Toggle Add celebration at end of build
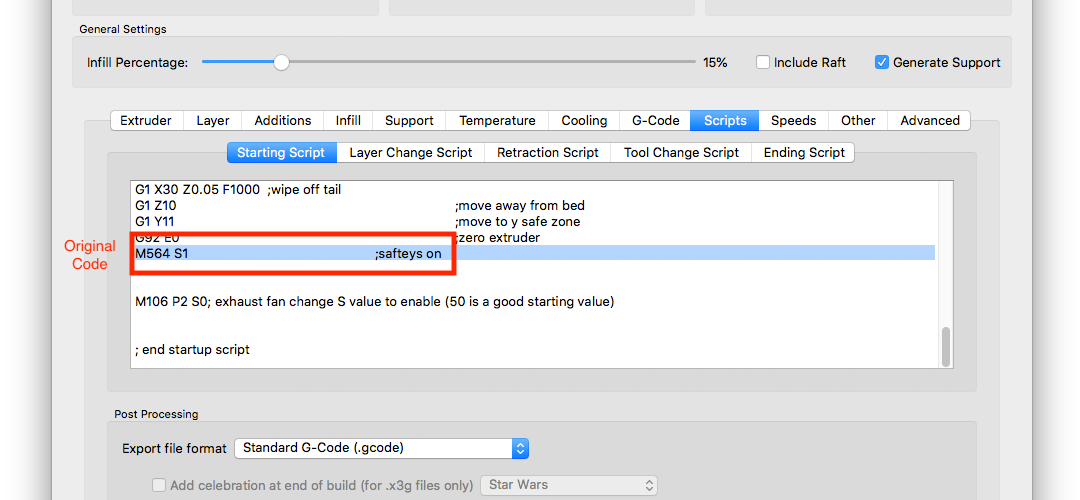 (159, 485)
